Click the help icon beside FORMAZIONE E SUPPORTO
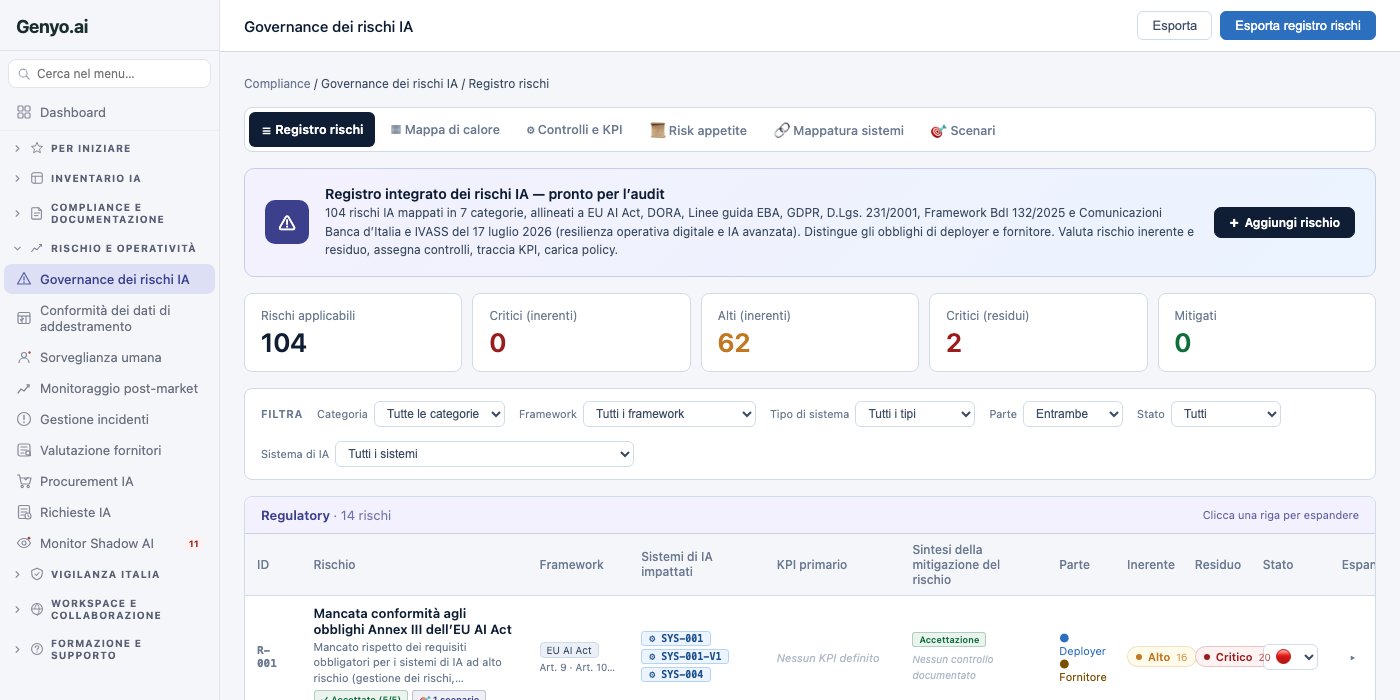The height and width of the screenshot is (700, 1400). click(x=37, y=649)
